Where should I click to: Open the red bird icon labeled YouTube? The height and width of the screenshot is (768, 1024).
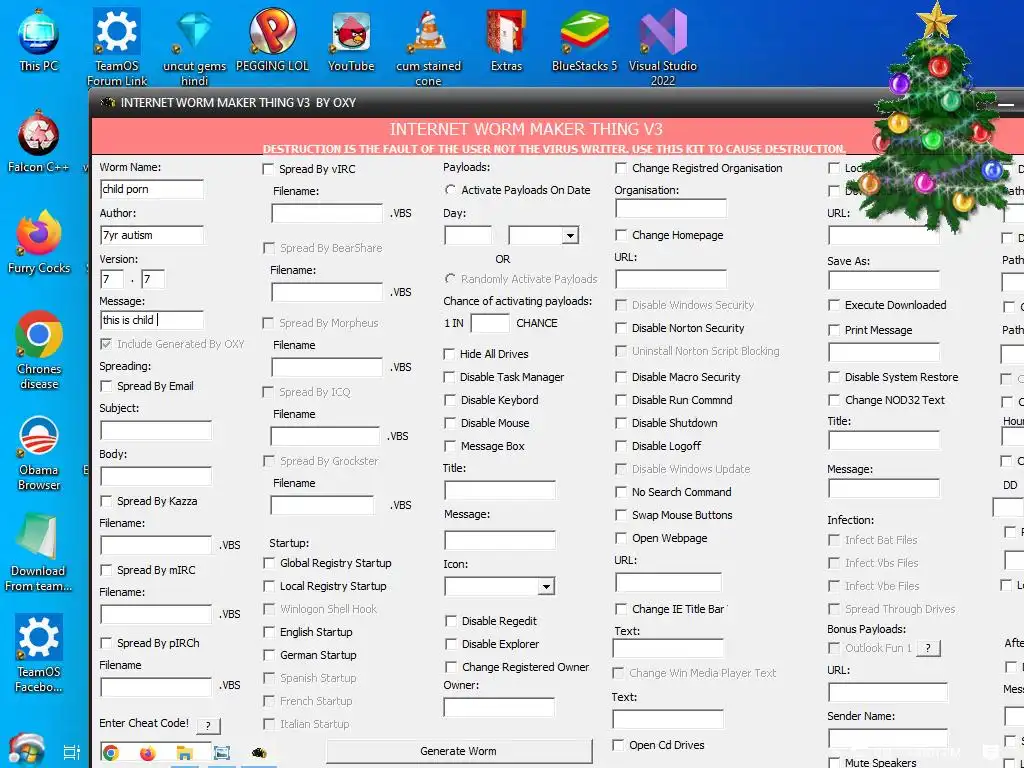pos(351,40)
